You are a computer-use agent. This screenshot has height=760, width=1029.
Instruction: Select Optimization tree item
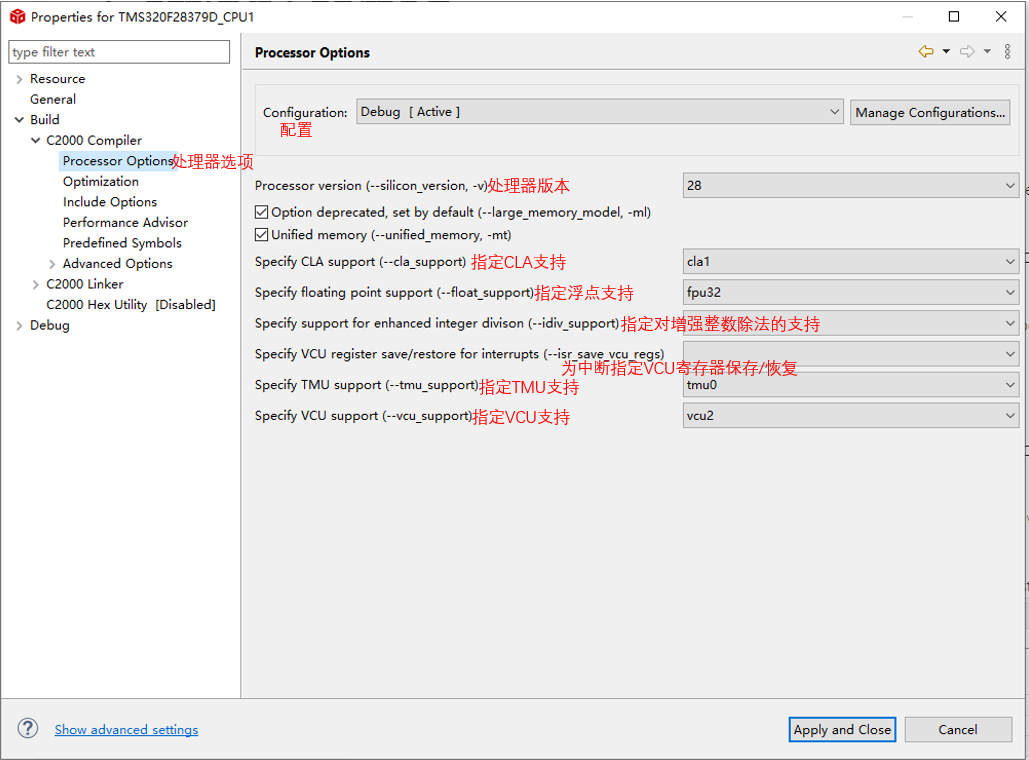point(100,181)
